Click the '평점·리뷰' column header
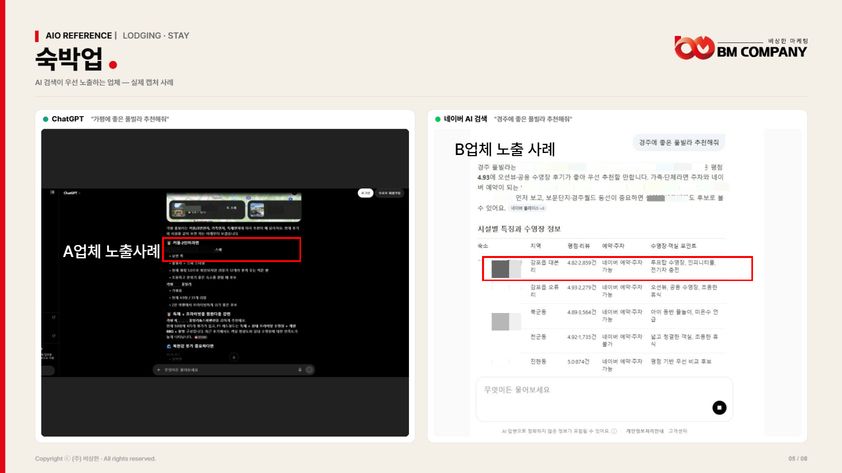The height and width of the screenshot is (473, 842). point(578,246)
